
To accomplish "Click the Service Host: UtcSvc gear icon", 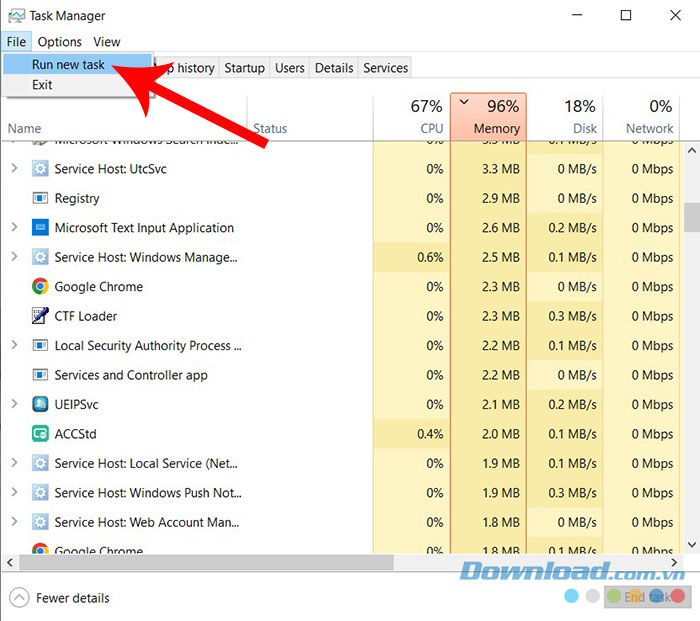I will (41, 169).
